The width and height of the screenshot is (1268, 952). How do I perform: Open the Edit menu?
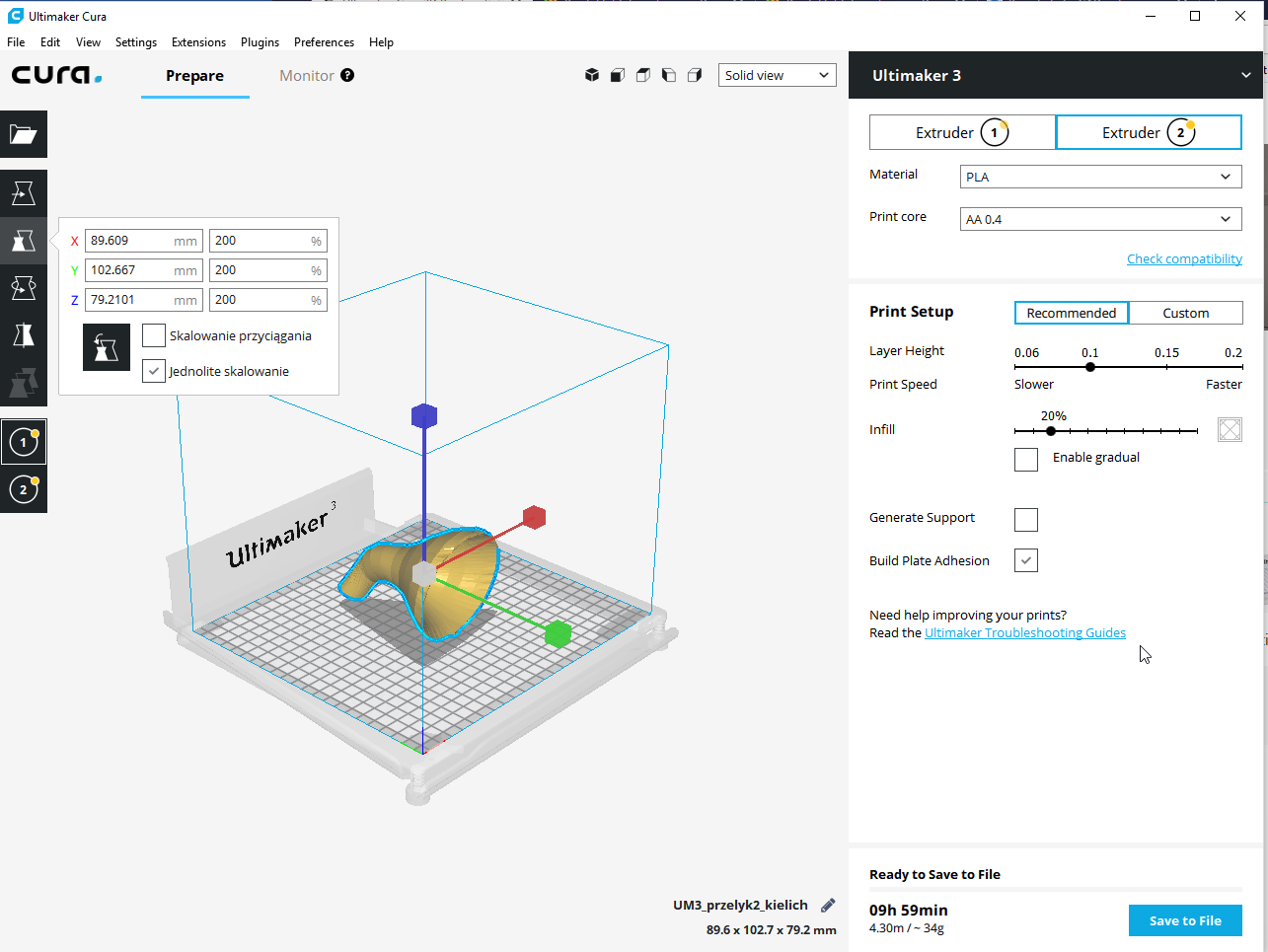coord(50,42)
